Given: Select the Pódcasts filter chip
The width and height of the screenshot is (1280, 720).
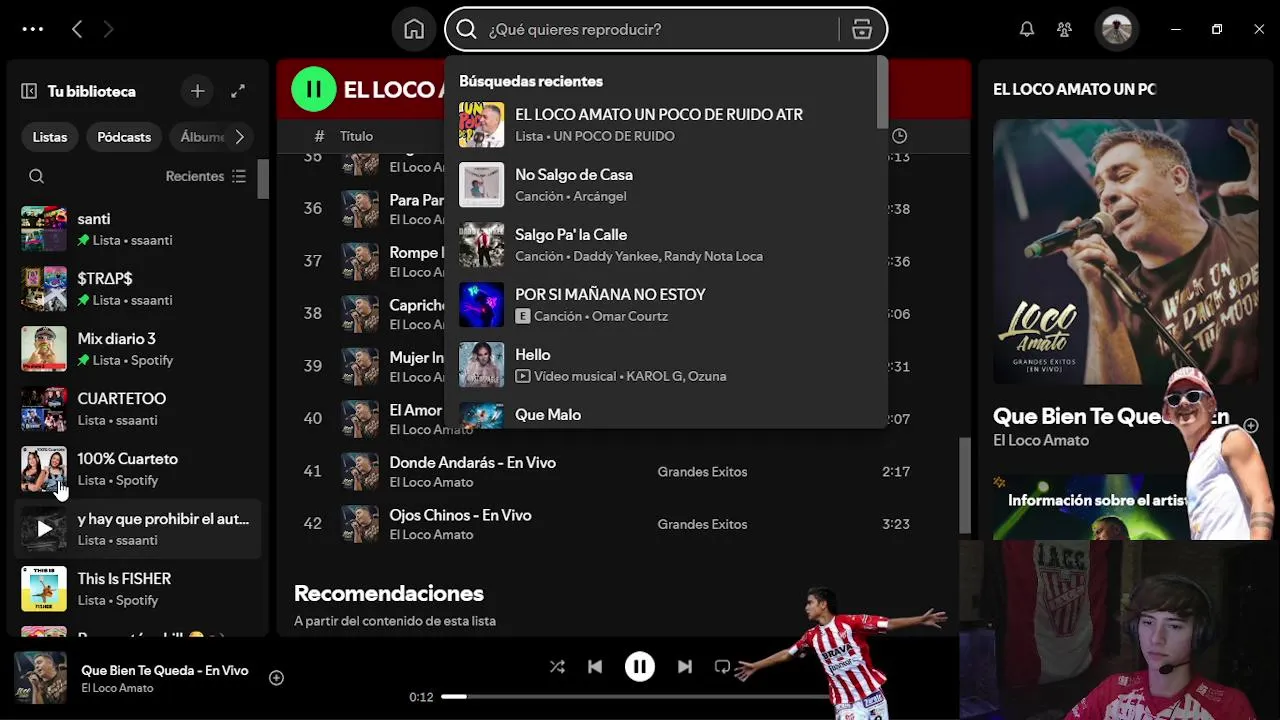Looking at the screenshot, I should pos(124,137).
